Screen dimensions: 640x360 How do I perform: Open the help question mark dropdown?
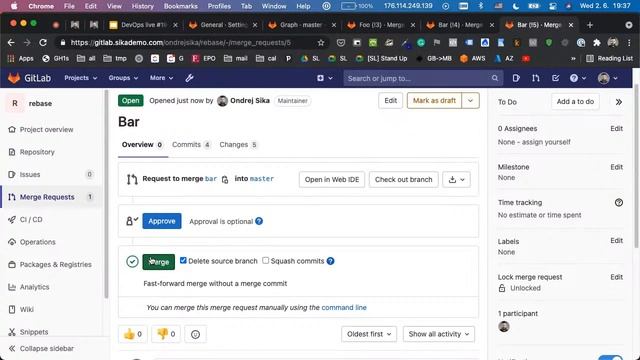pyautogui.click(x=578, y=78)
